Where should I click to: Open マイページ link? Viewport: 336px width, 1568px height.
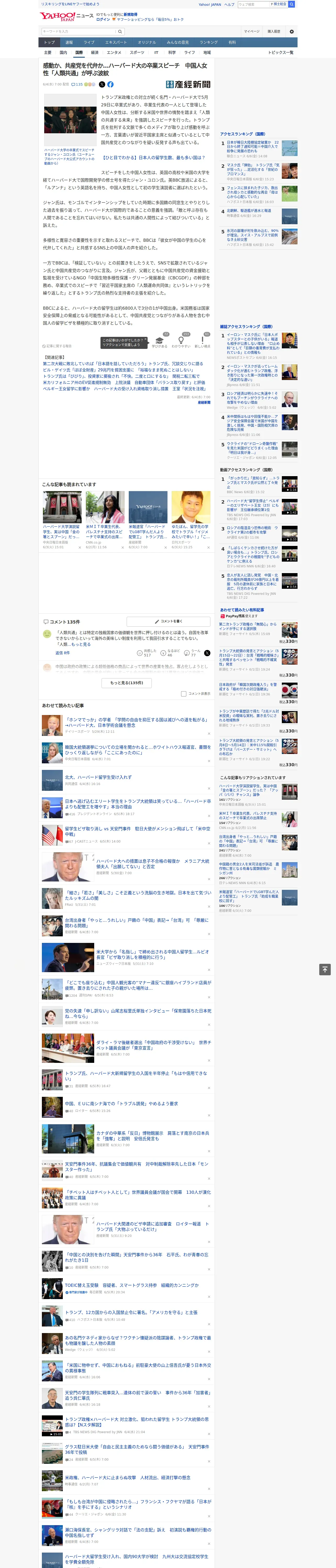click(251, 31)
